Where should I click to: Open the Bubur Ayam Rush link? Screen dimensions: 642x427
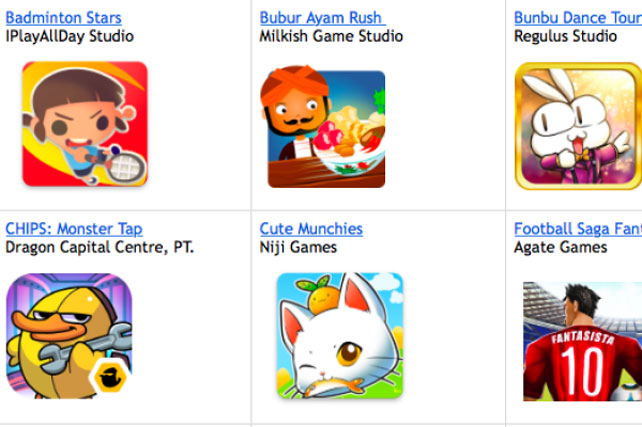(322, 18)
